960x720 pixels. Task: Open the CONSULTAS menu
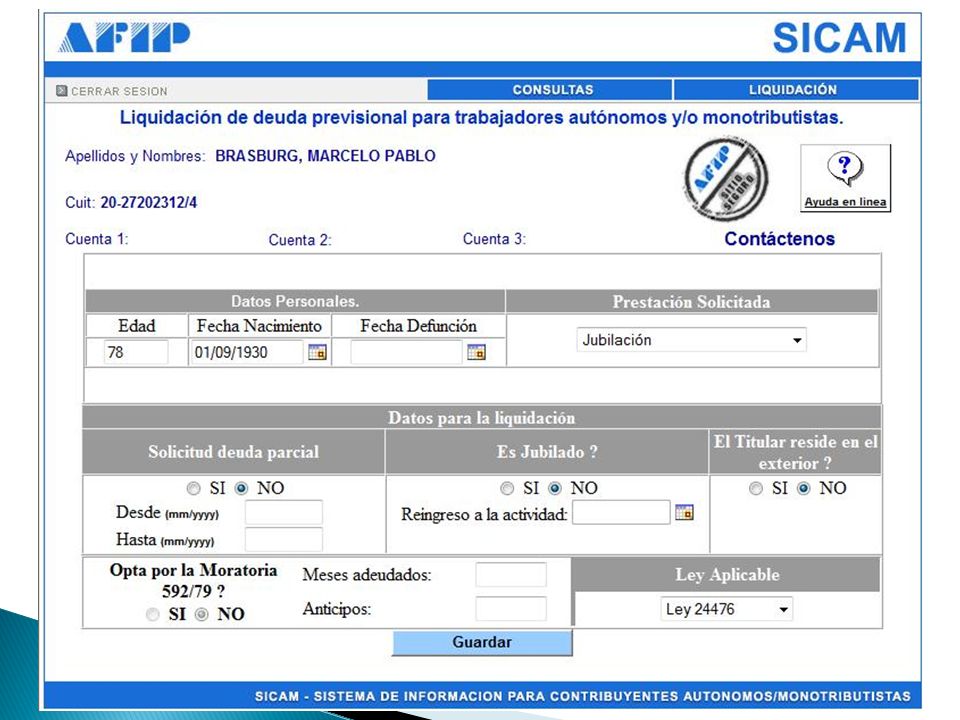pyautogui.click(x=550, y=89)
